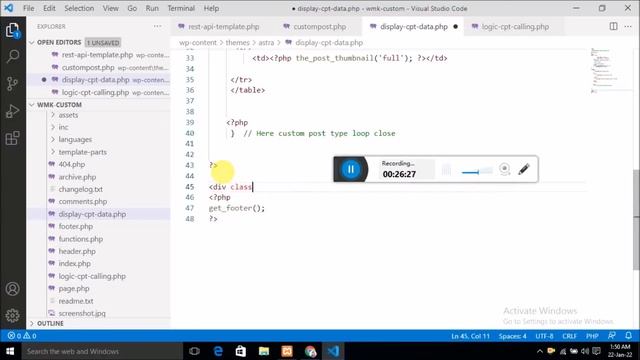640x360 pixels.
Task: Open the Extensions view
Action: click(13, 138)
